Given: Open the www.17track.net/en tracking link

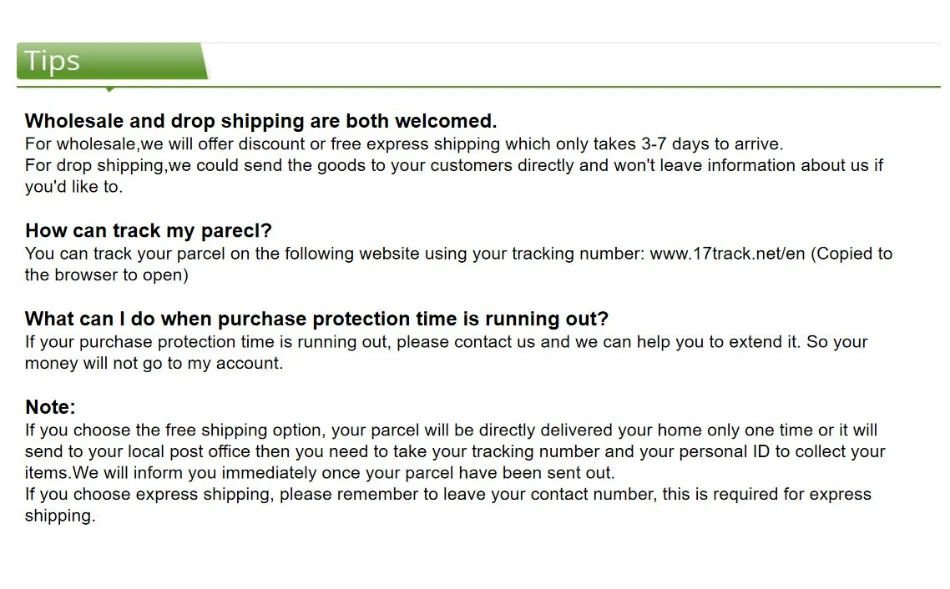Looking at the screenshot, I should (x=727, y=254).
